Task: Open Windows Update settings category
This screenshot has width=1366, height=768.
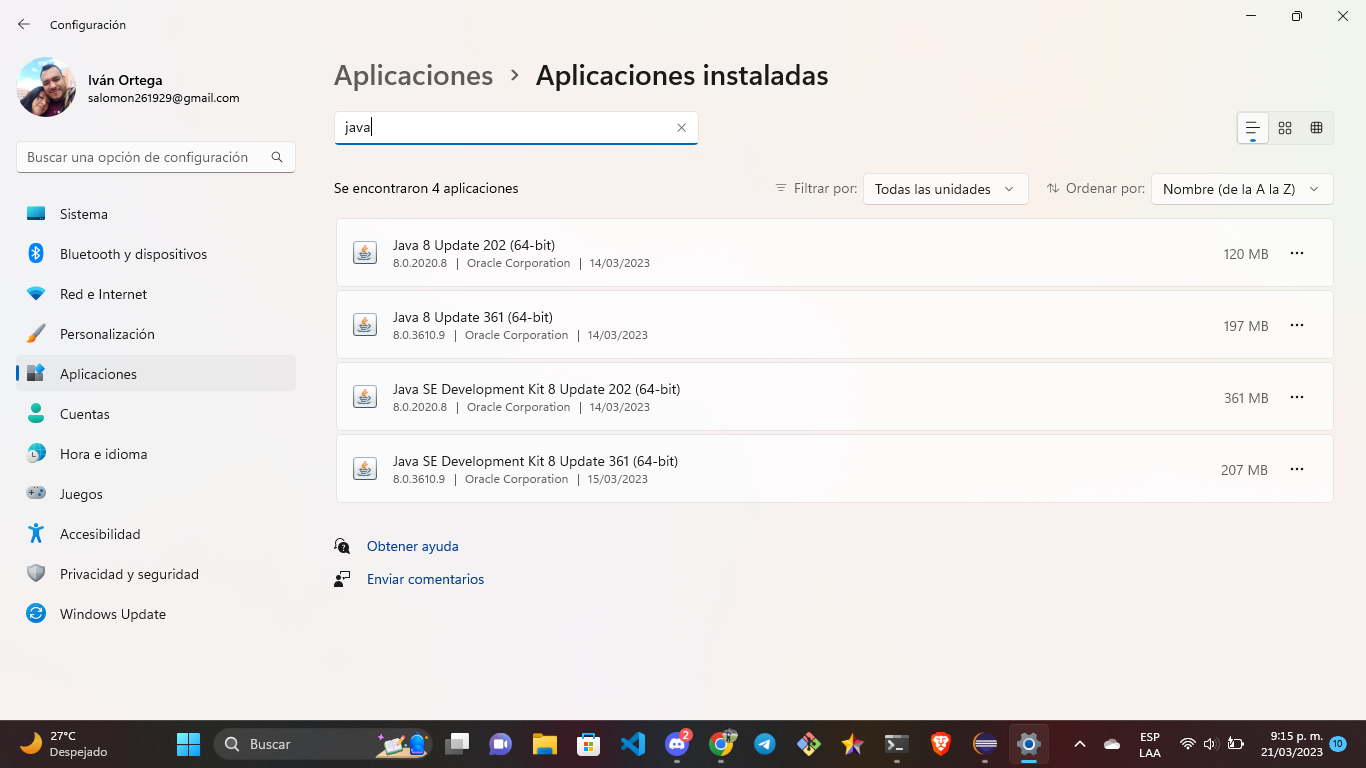Action: (156, 614)
